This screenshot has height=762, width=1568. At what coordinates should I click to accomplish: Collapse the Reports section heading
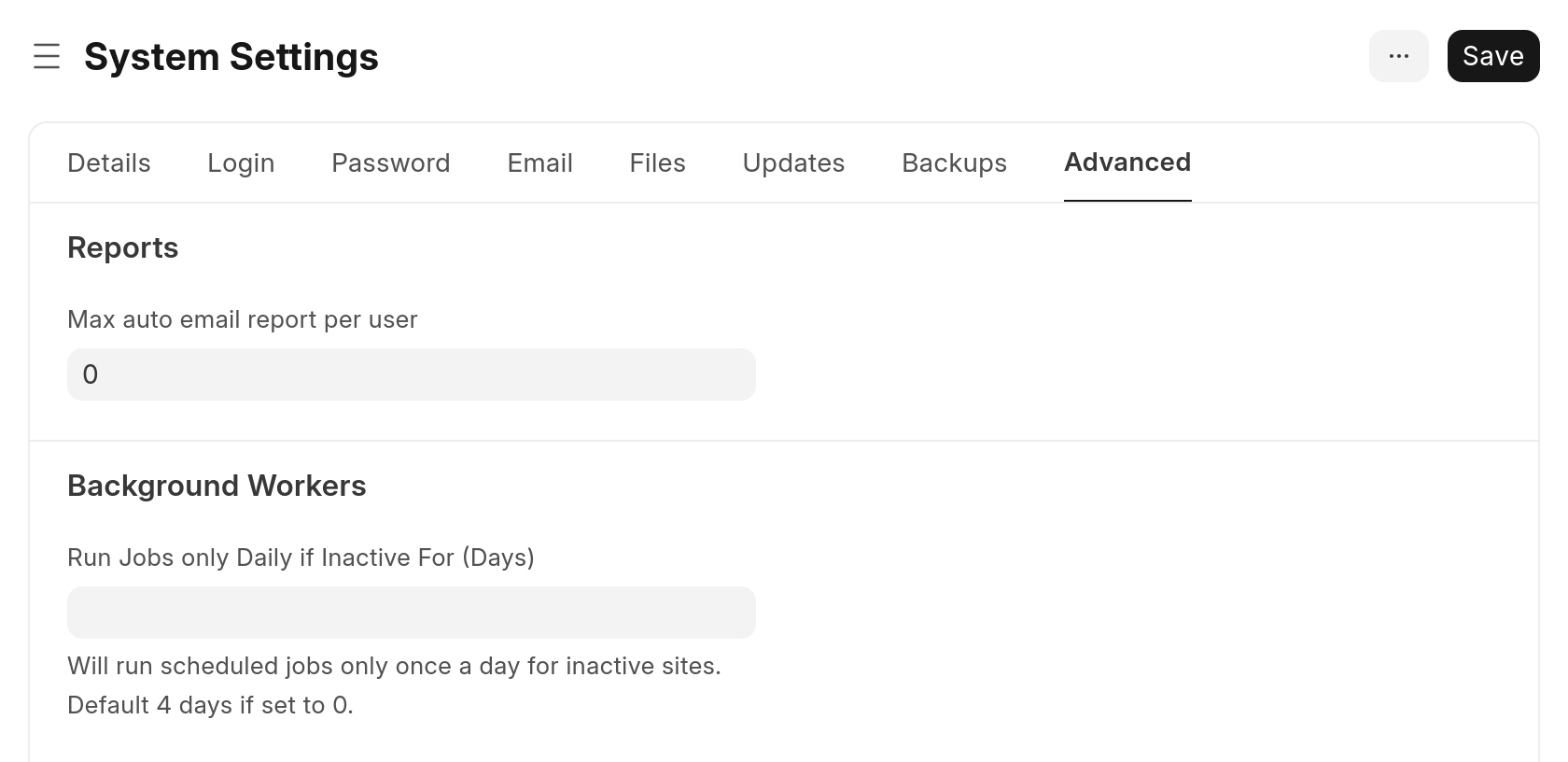(123, 248)
